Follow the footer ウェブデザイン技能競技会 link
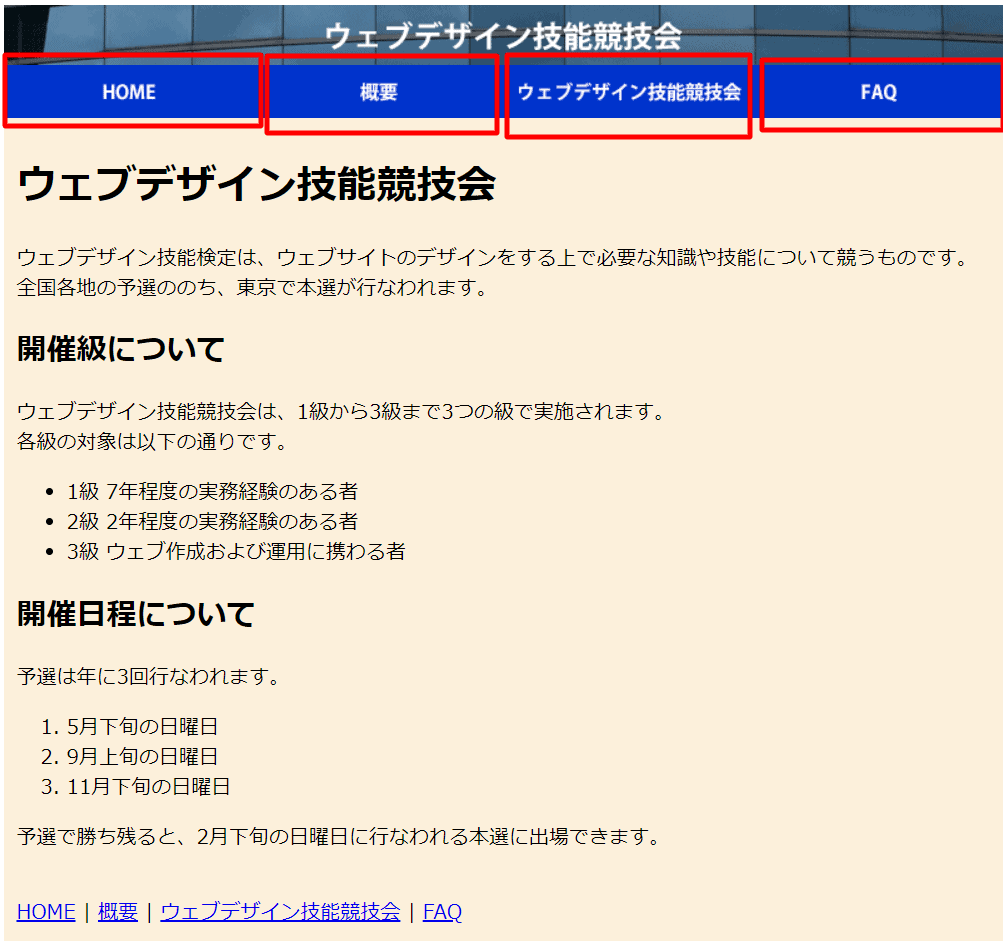 pyautogui.click(x=280, y=911)
